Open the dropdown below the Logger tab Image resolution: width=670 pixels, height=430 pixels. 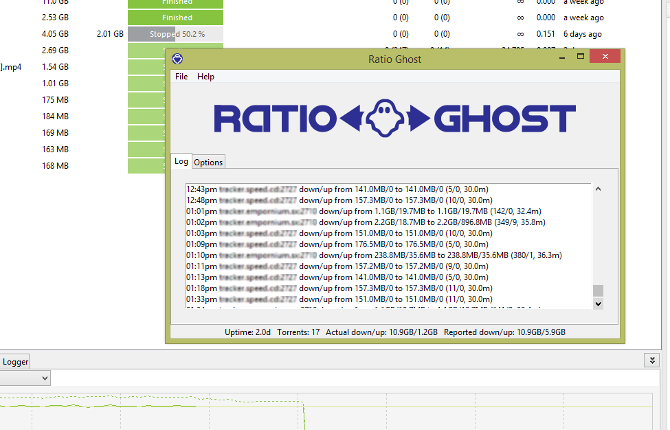coord(25,378)
